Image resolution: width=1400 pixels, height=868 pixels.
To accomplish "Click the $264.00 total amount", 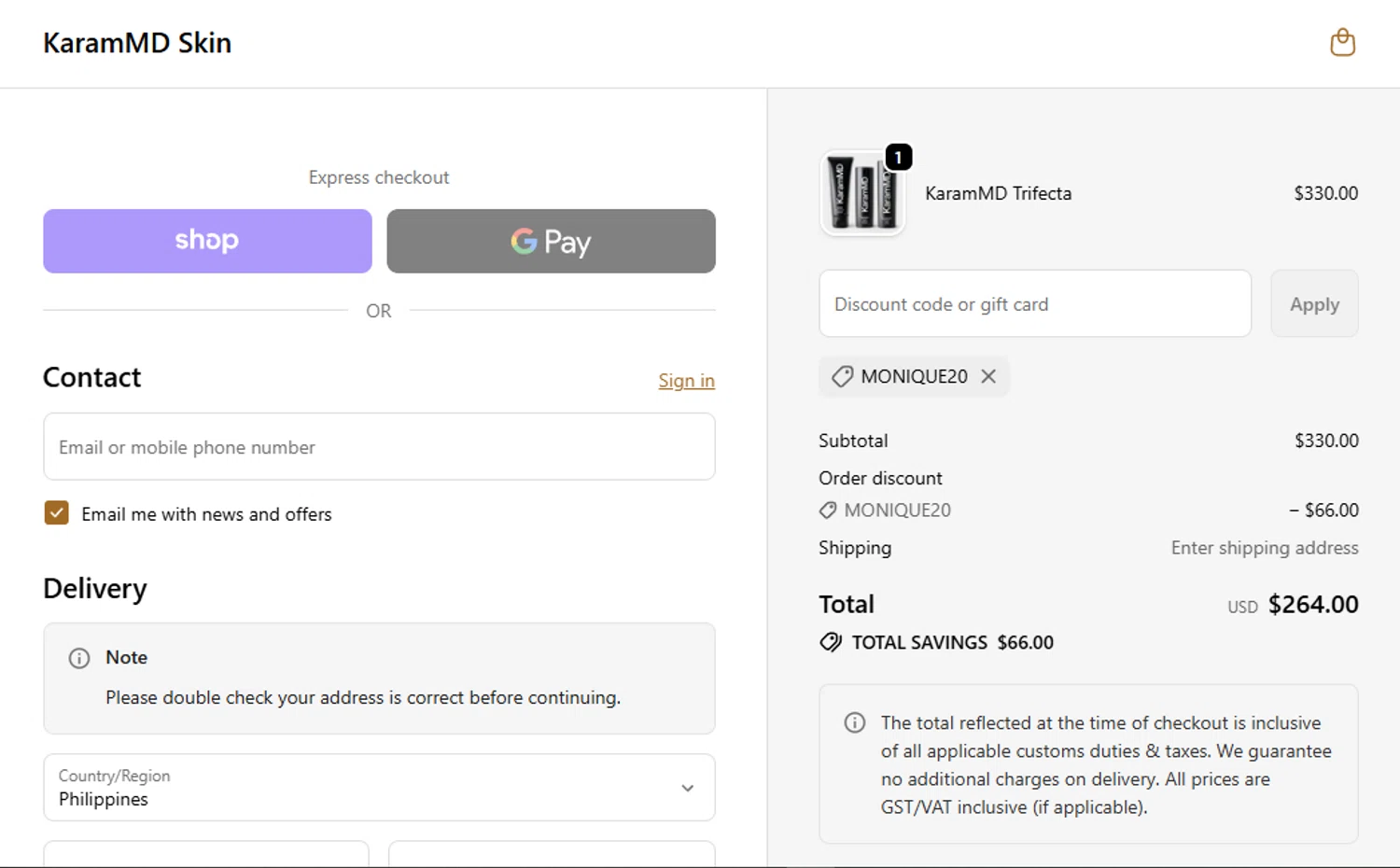I will 1313,604.
